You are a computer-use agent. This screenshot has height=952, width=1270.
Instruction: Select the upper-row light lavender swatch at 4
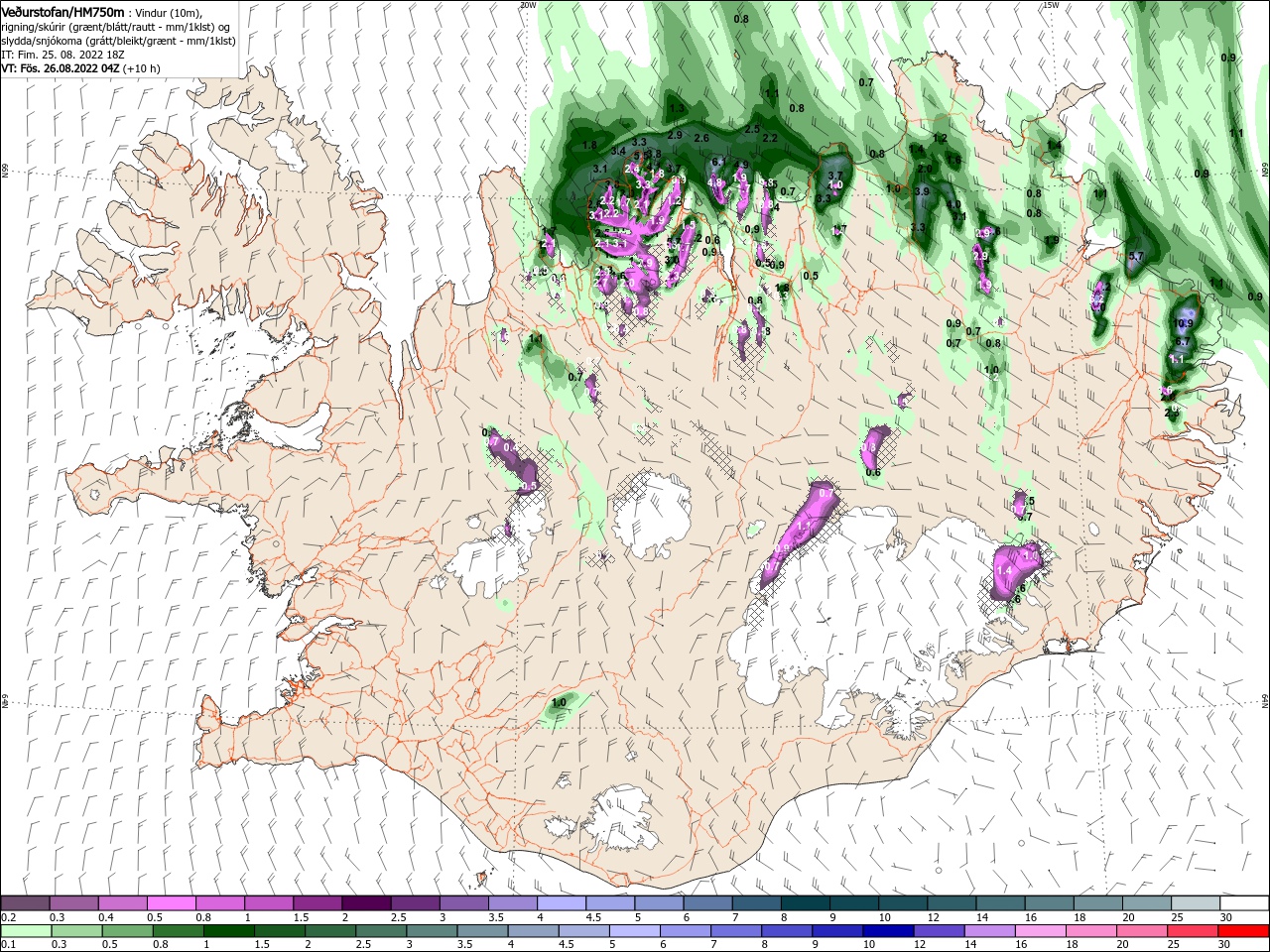coord(561,903)
